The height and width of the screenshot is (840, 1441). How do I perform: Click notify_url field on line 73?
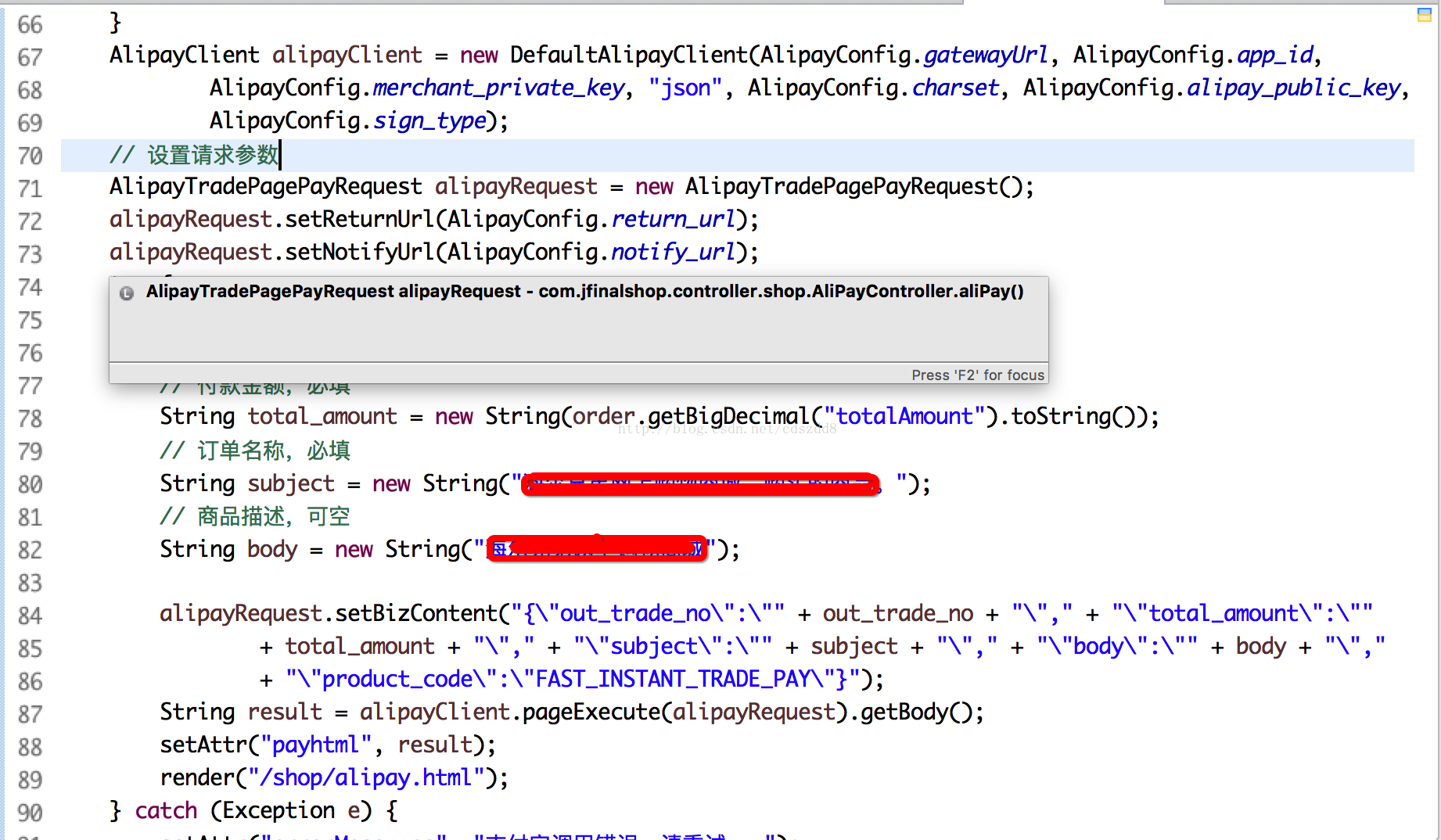pos(674,252)
